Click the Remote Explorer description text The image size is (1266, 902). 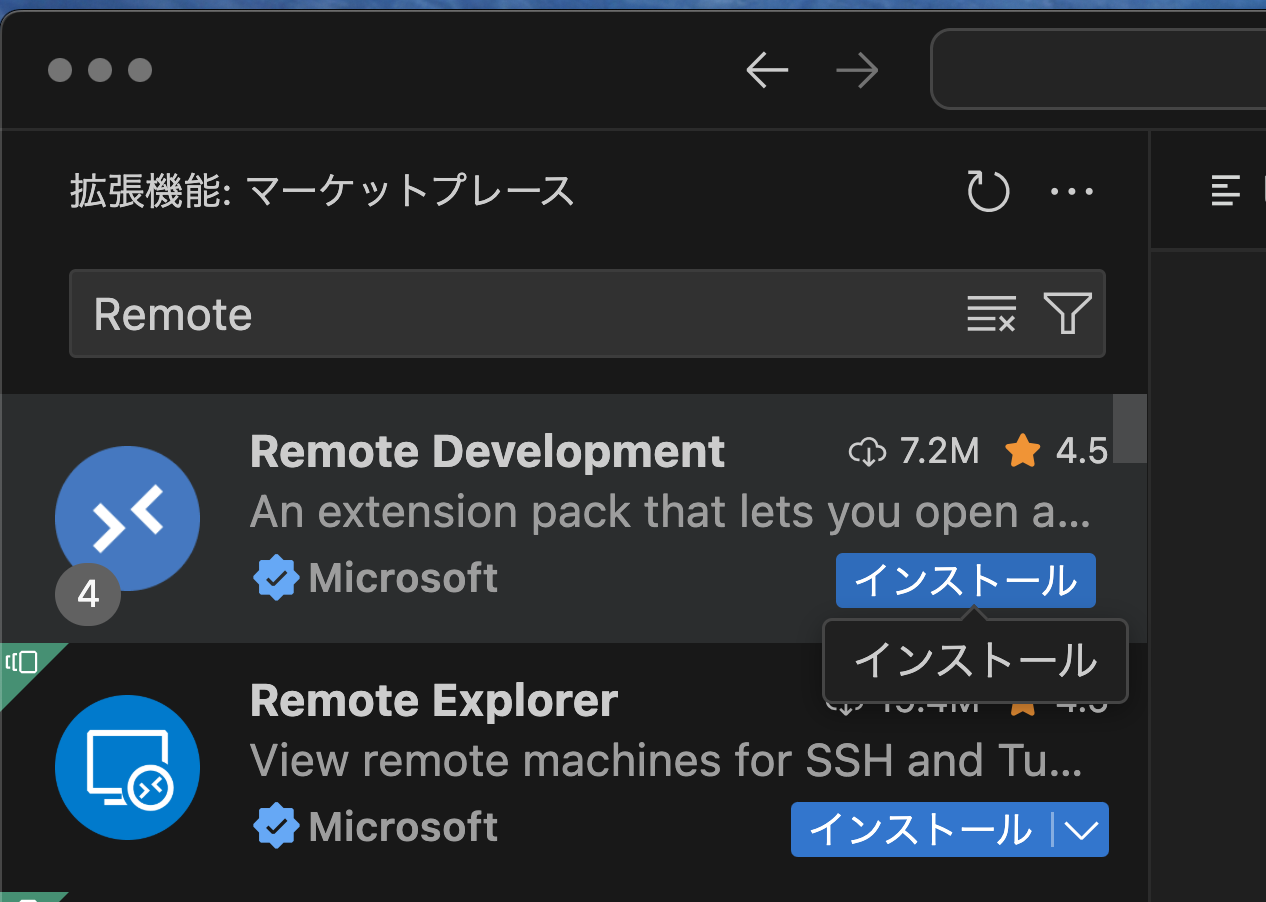pyautogui.click(x=667, y=762)
